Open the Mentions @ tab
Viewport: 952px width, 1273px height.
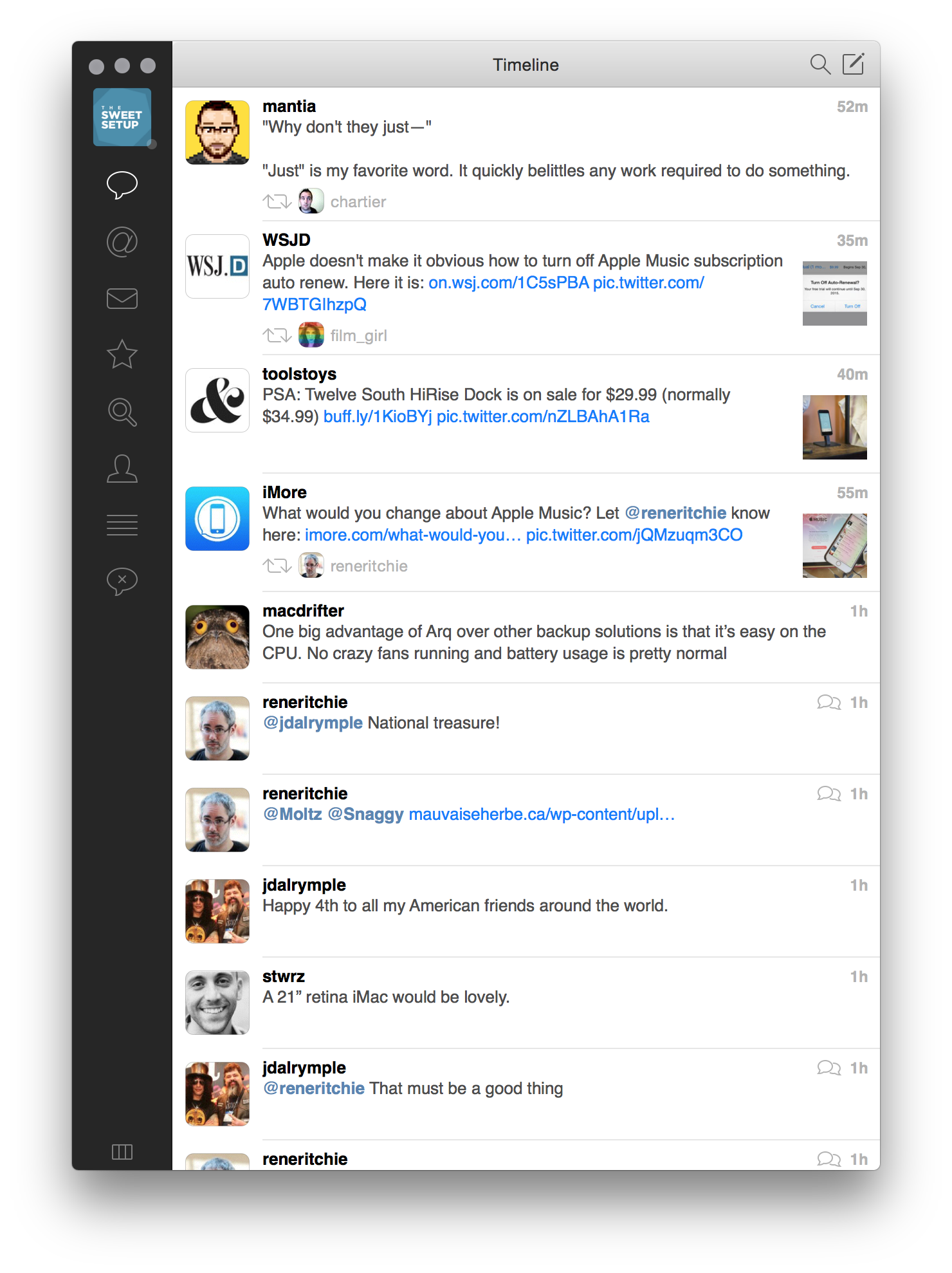tap(122, 242)
